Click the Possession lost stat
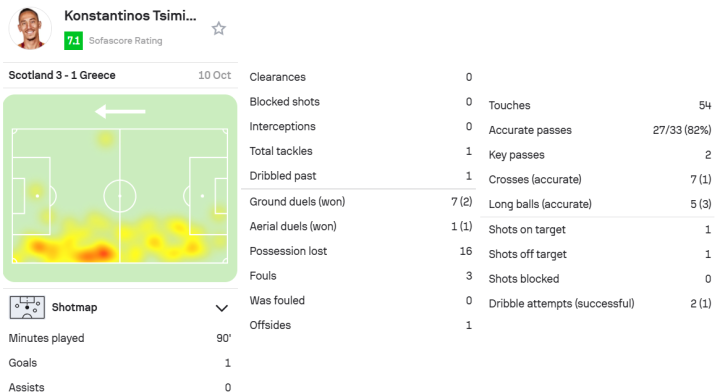The height and width of the screenshot is (392, 720). tap(360, 251)
